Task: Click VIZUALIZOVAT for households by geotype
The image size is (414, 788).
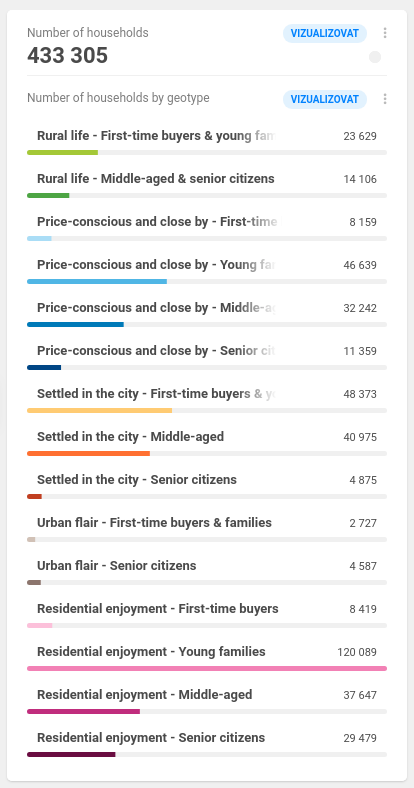Action: (x=325, y=99)
